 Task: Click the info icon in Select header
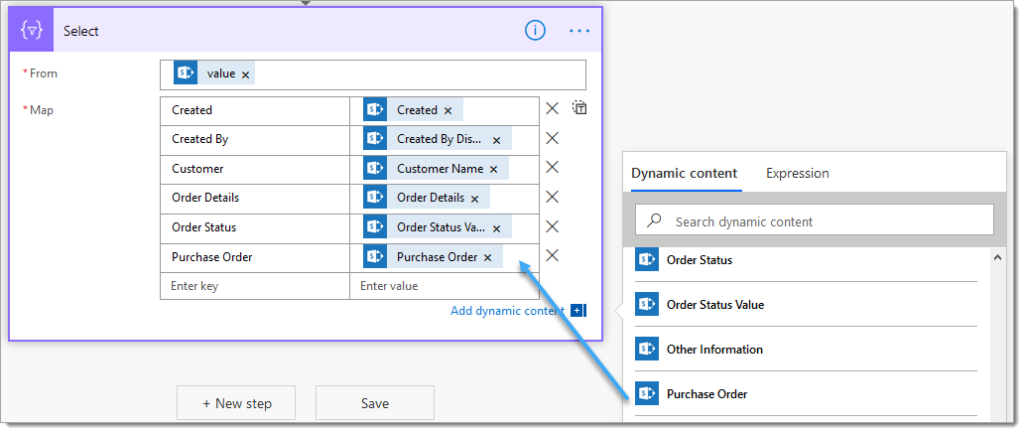click(x=535, y=31)
